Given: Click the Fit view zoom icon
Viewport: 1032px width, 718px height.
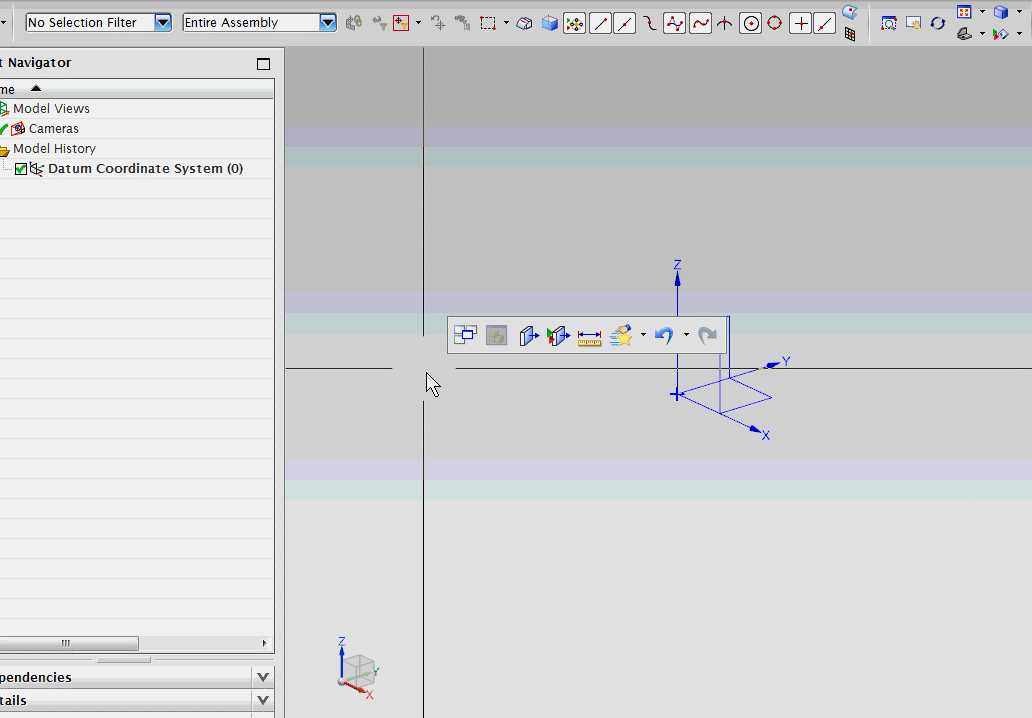Looking at the screenshot, I should pyautogui.click(x=889, y=24).
